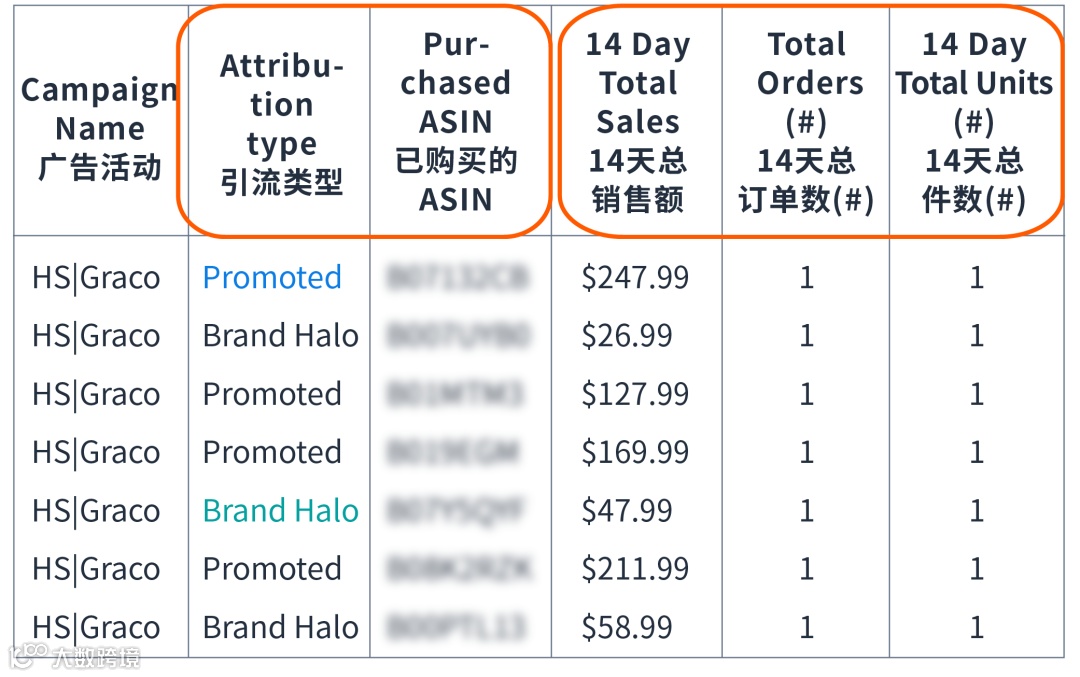Select the $247.99 sales cell
The width and height of the screenshot is (1080, 677).
click(x=635, y=277)
